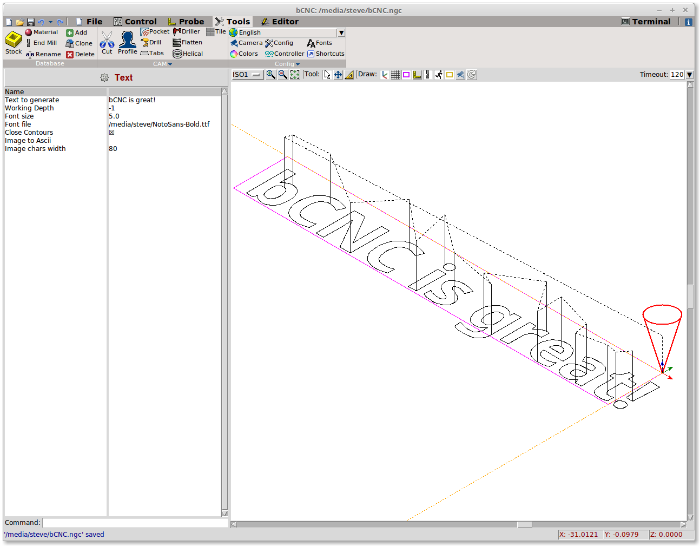Toggle drawing of rapid motion
Viewport: 700px width, 546px height.
pyautogui.click(x=439, y=75)
